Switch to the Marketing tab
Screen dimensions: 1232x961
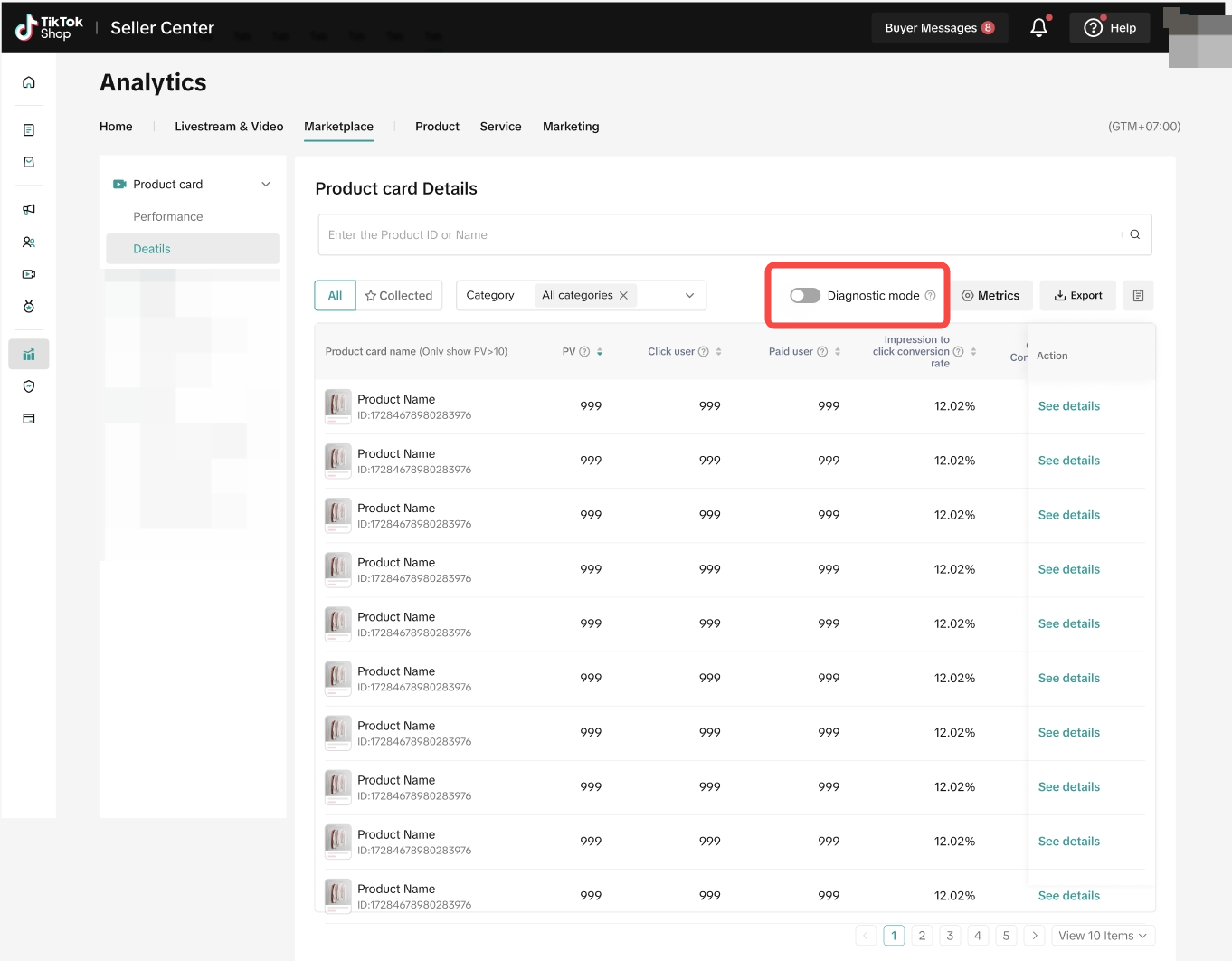tap(571, 127)
